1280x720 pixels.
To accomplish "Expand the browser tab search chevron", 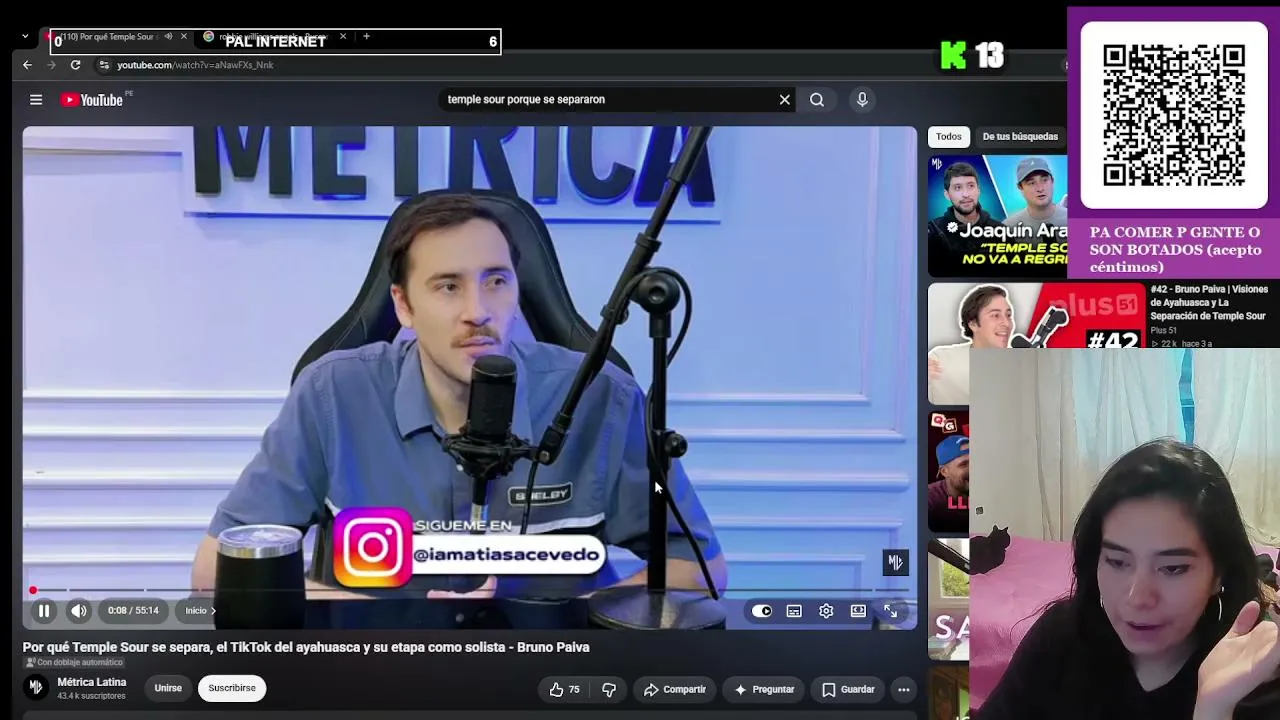I will click(25, 37).
